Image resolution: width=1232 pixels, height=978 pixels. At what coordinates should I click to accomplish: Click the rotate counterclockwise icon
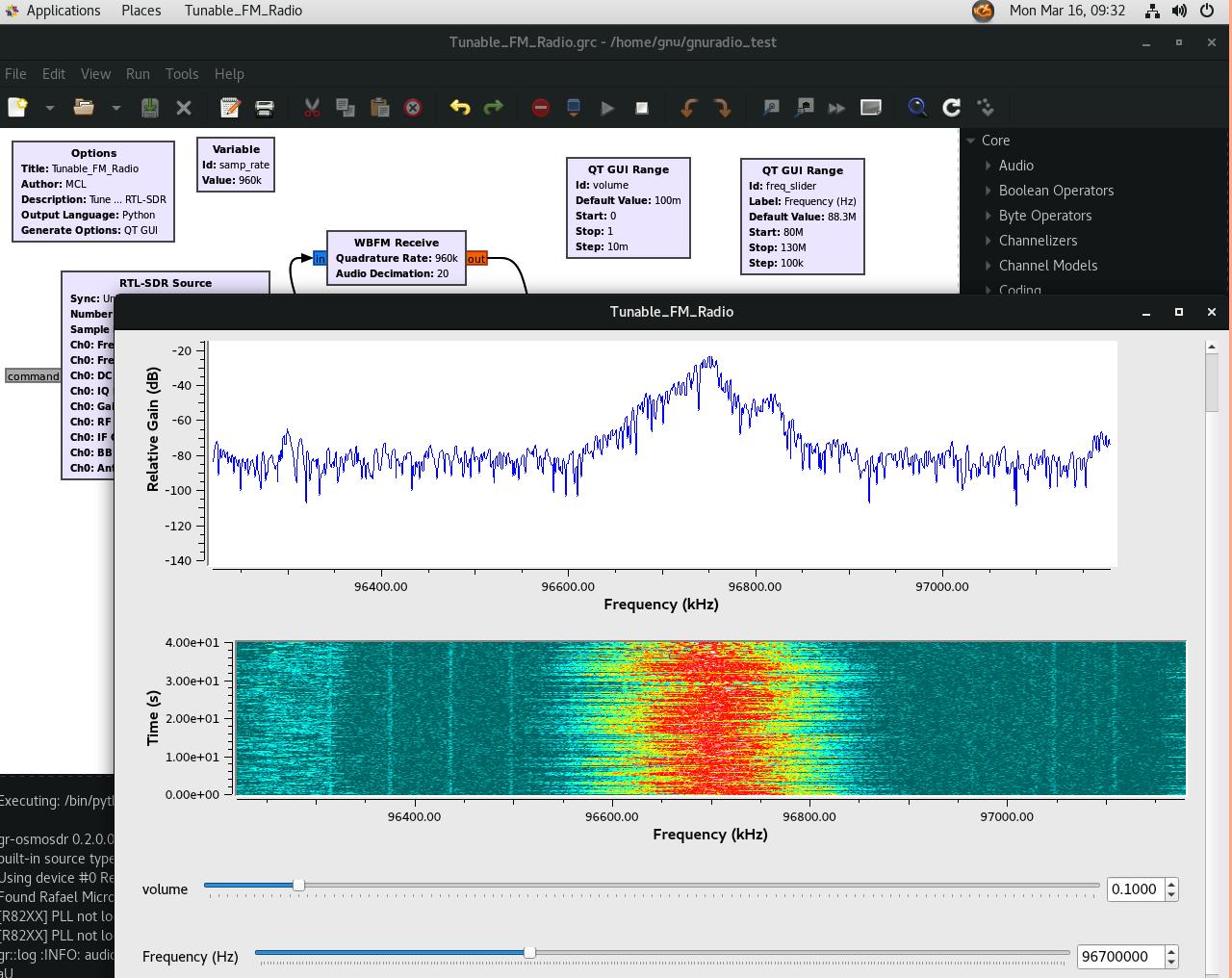688,108
